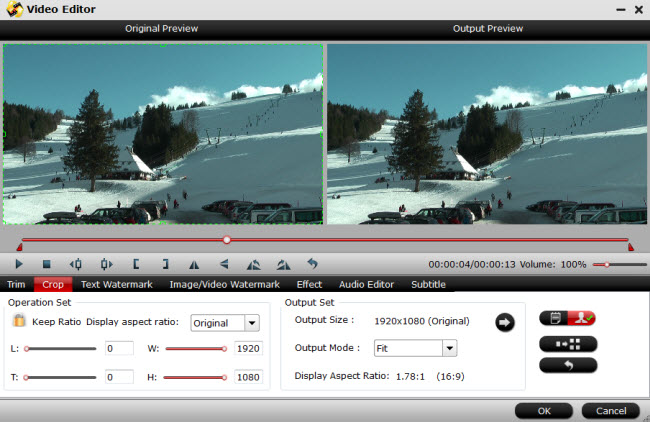Click the '00:00:04/00:00:13' time readout
650x422 pixels.
pyautogui.click(x=472, y=264)
